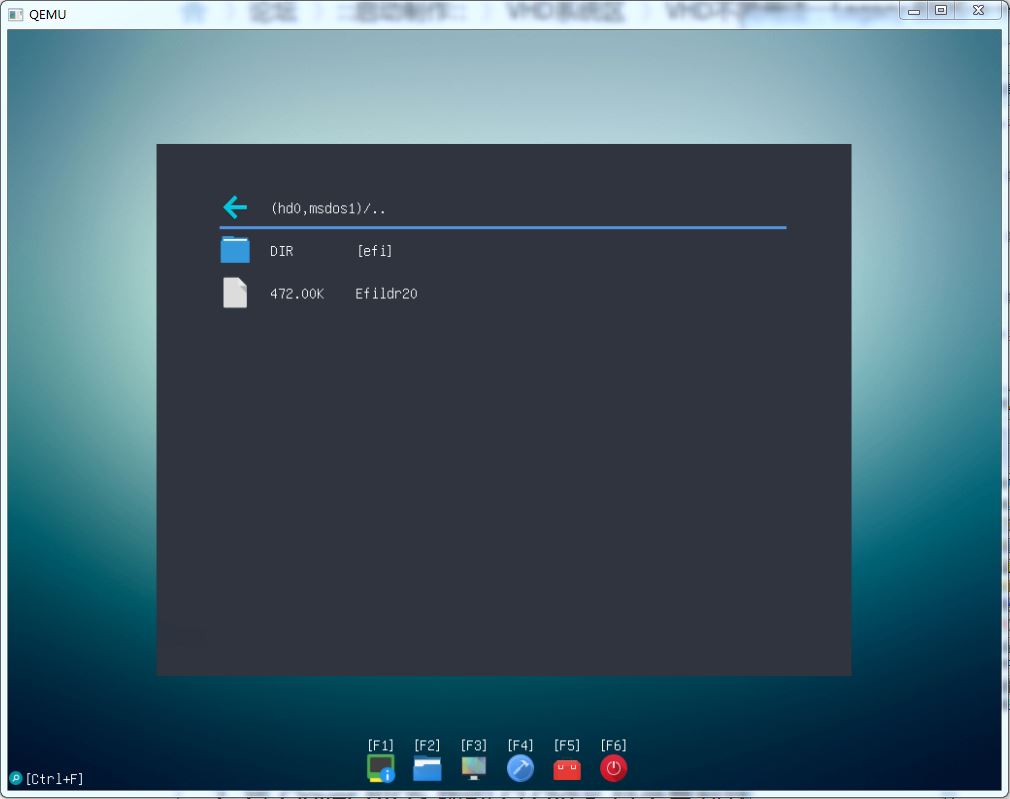Select the Efildr20 file icon
The image size is (1010, 799).
point(235,293)
